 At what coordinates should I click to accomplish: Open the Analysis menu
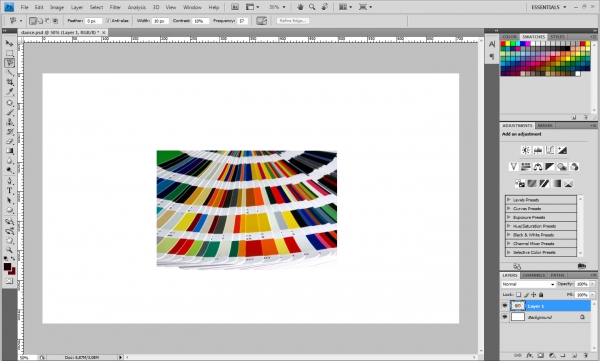coord(137,7)
